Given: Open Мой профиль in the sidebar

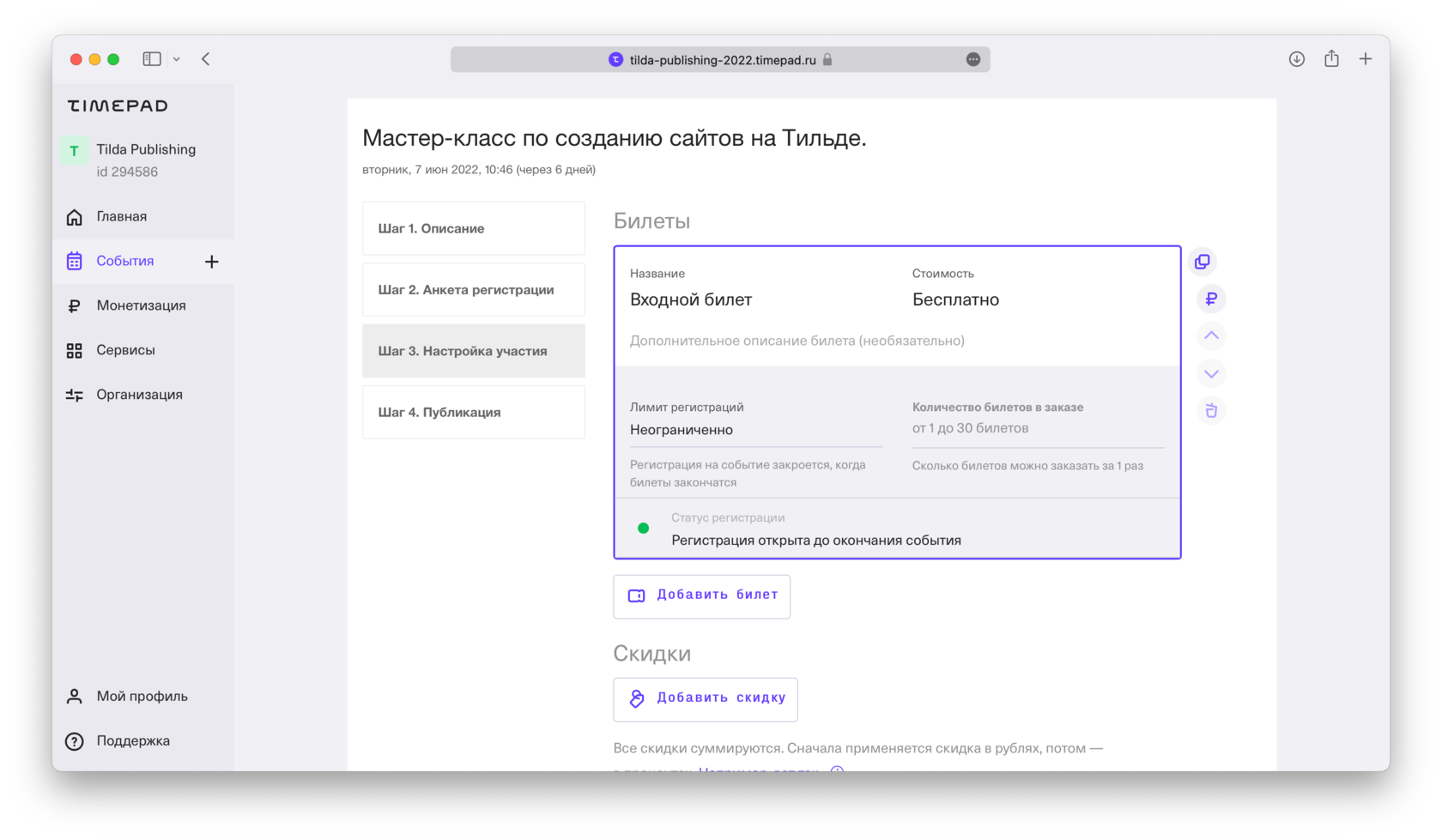Looking at the screenshot, I should (142, 697).
